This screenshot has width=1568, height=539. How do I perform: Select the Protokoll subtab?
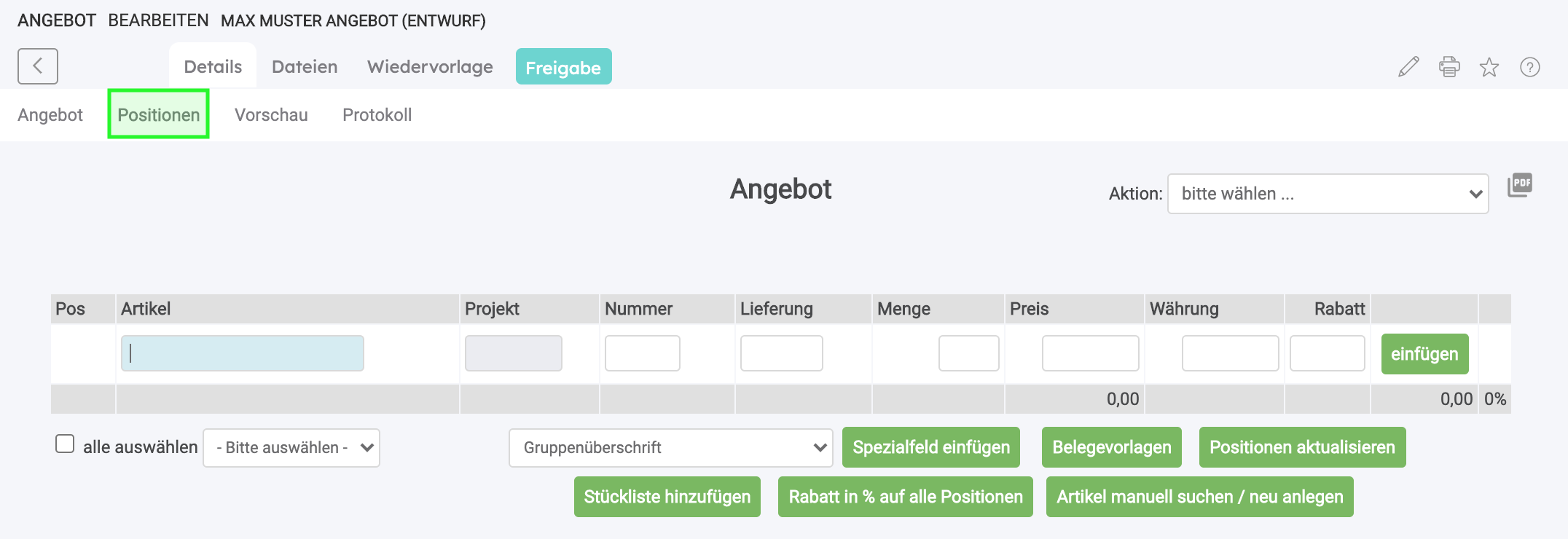[x=377, y=115]
